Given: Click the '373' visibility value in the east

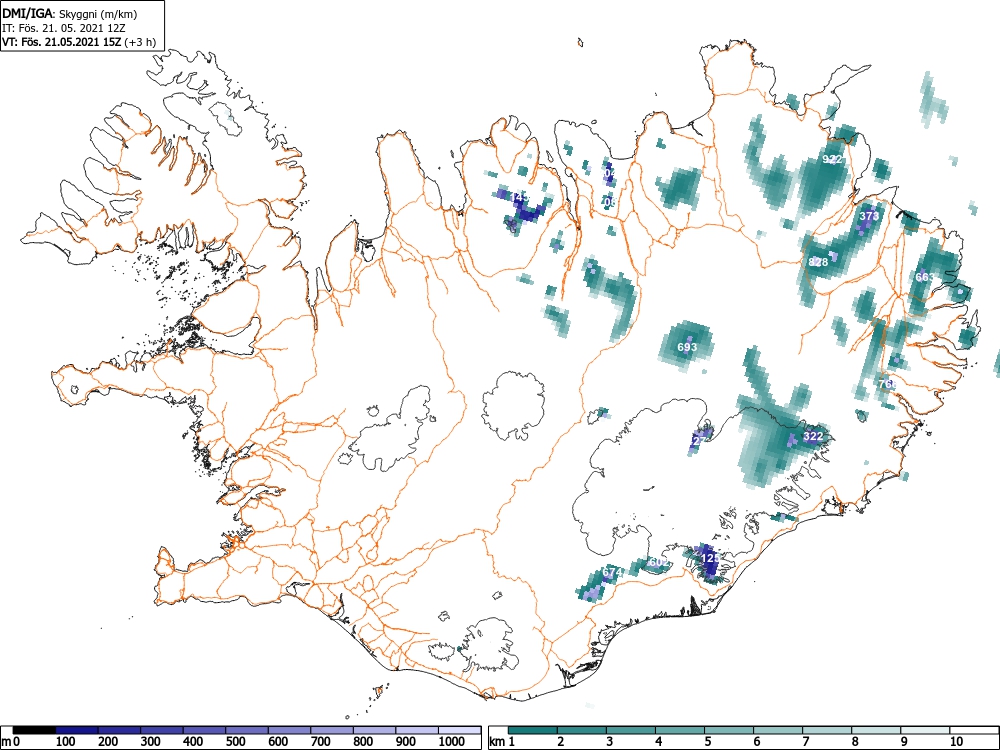Looking at the screenshot, I should coord(869,216).
